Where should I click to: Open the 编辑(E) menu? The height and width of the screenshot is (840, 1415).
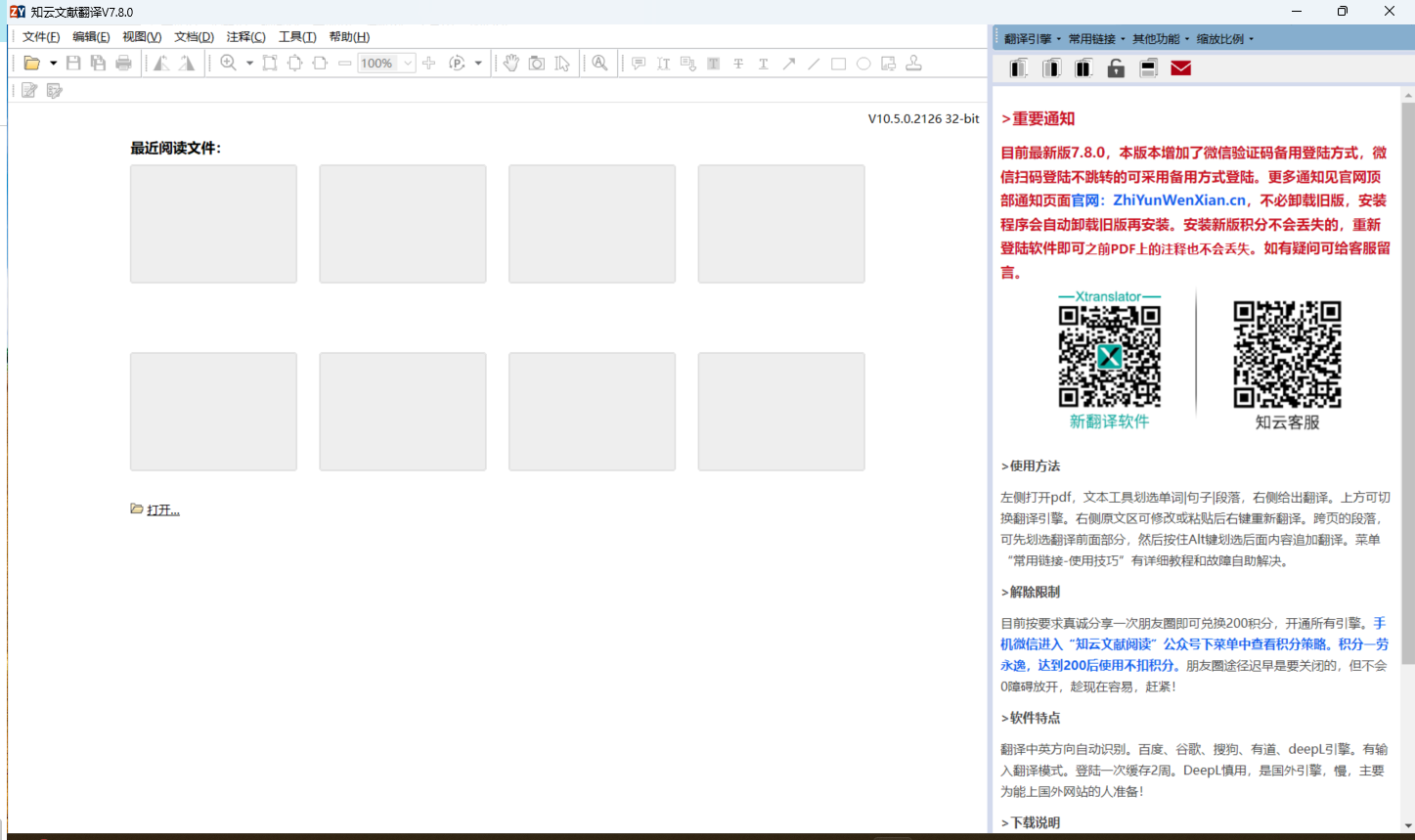click(x=91, y=37)
